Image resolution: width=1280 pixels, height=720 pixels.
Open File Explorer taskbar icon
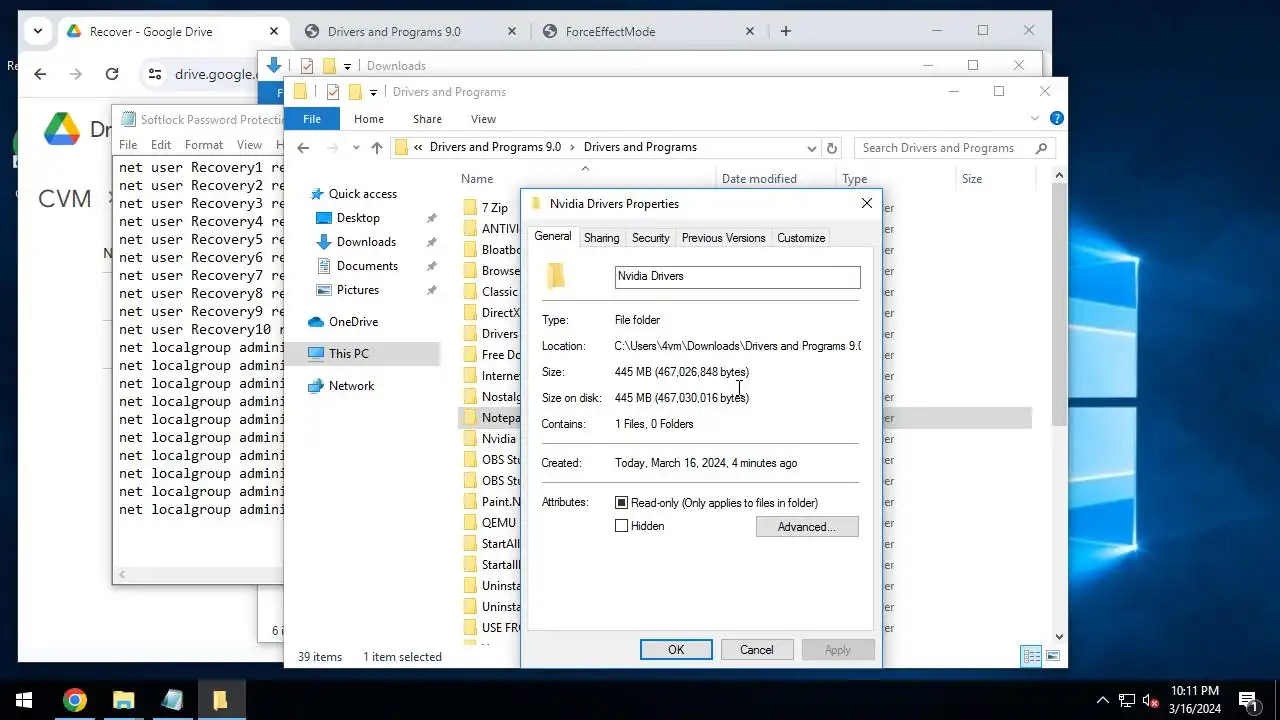(x=123, y=700)
